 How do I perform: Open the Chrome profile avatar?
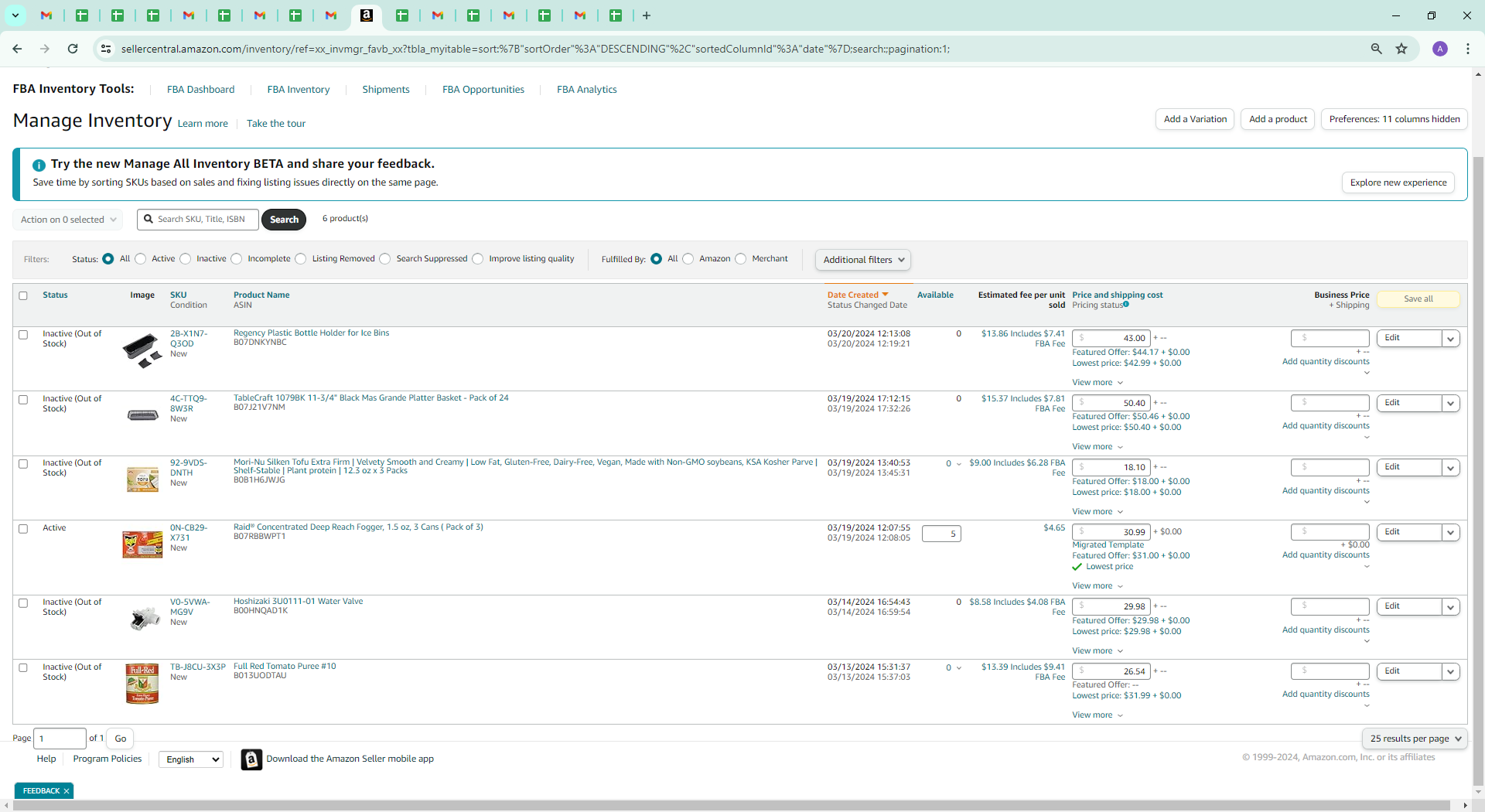pyautogui.click(x=1440, y=49)
